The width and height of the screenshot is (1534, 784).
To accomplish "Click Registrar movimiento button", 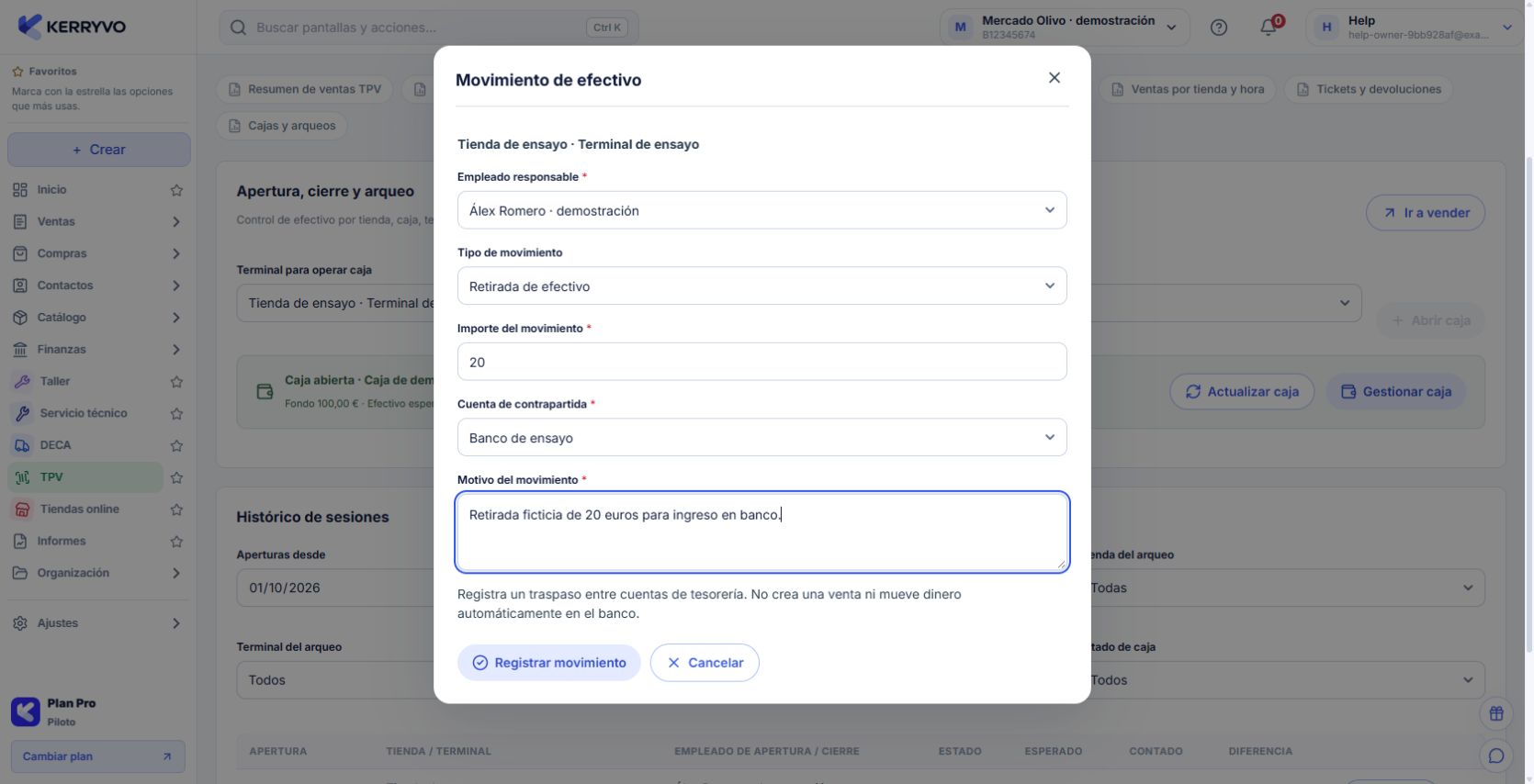I will click(x=549, y=663).
